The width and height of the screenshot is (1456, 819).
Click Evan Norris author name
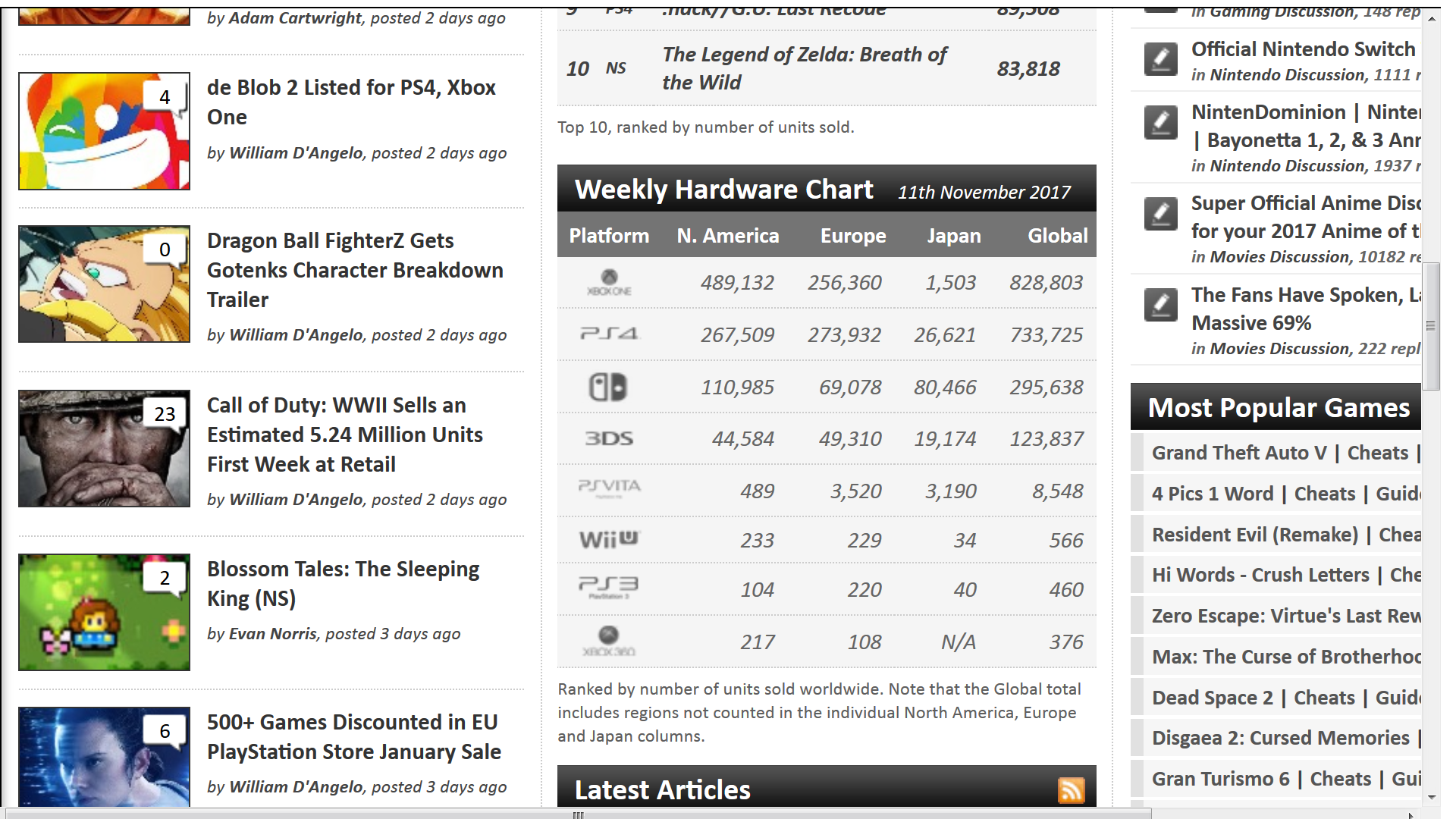273,634
